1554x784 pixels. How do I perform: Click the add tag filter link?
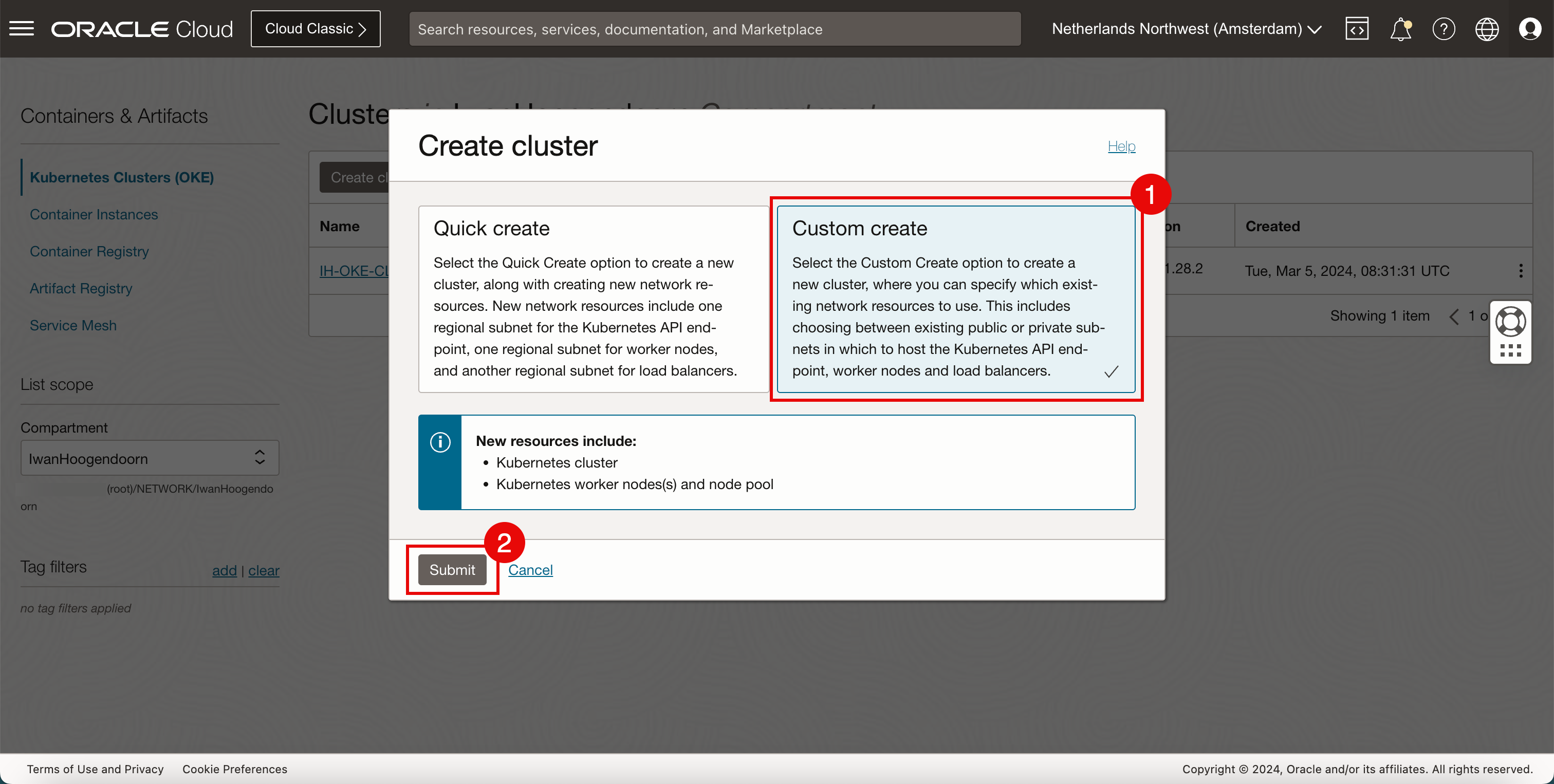click(x=224, y=570)
